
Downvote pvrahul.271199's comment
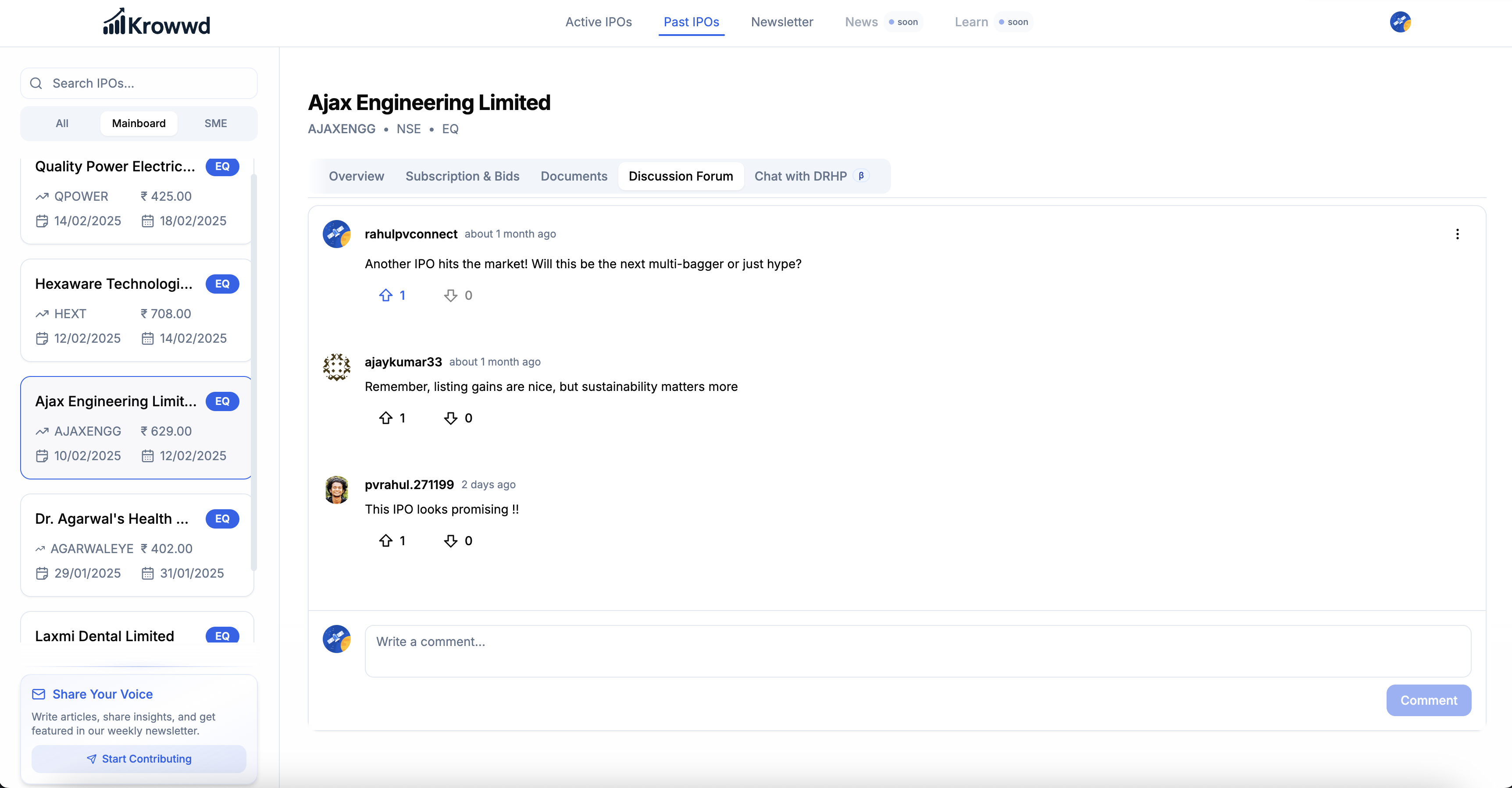click(x=450, y=540)
